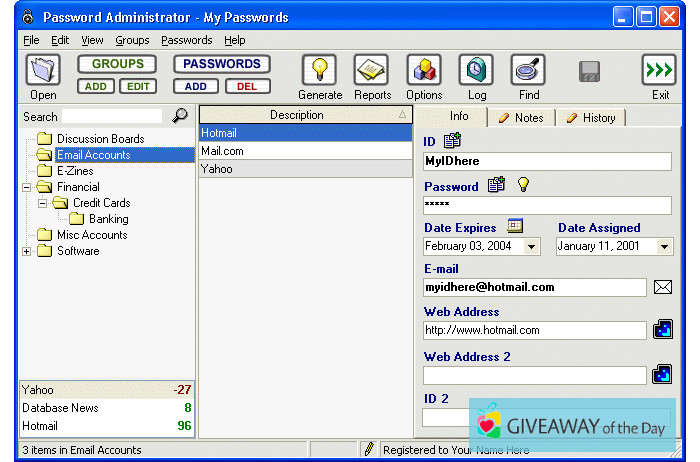Image resolution: width=700 pixels, height=462 pixels.
Task: Collapse the Financial folder
Action: [27, 187]
